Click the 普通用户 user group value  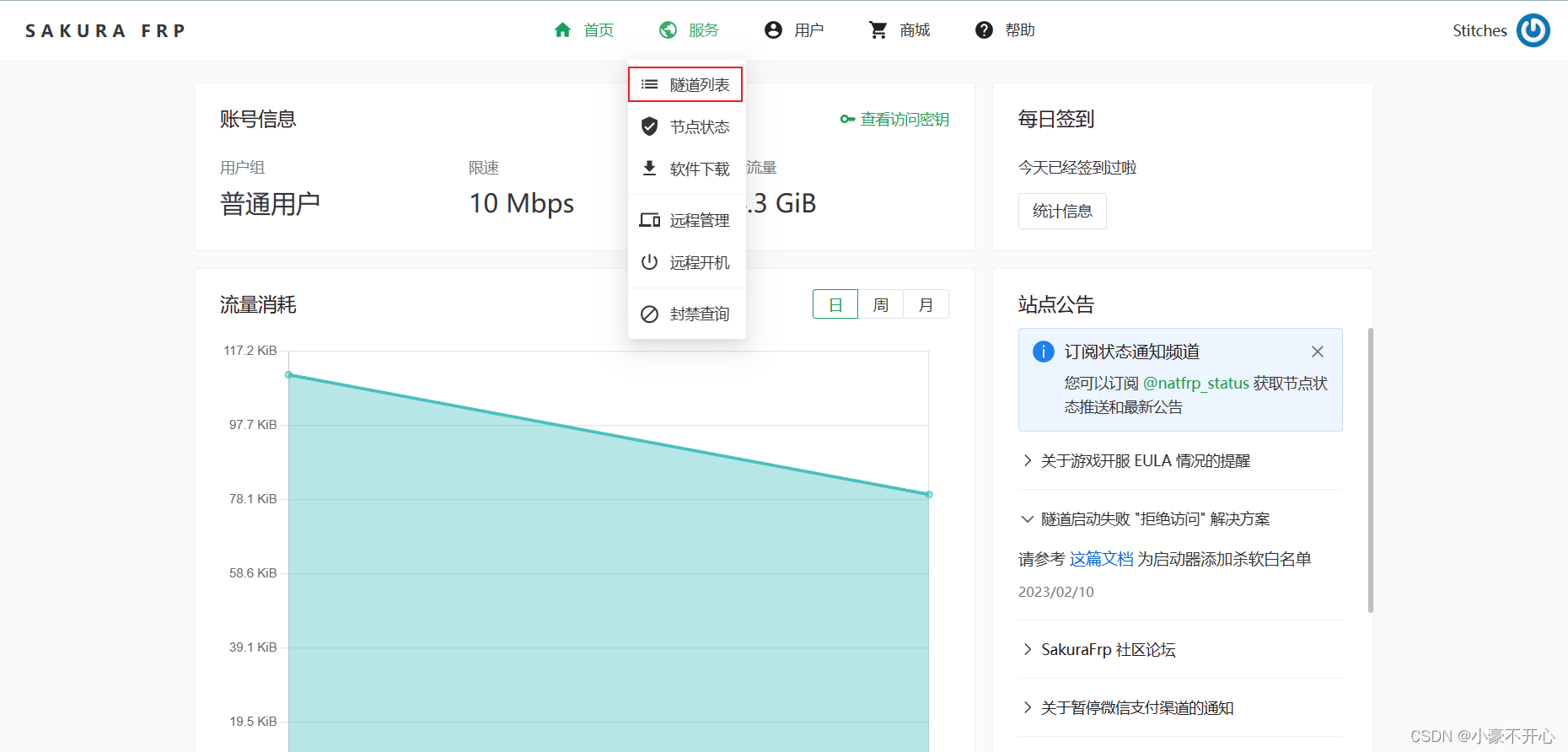pyautogui.click(x=270, y=203)
